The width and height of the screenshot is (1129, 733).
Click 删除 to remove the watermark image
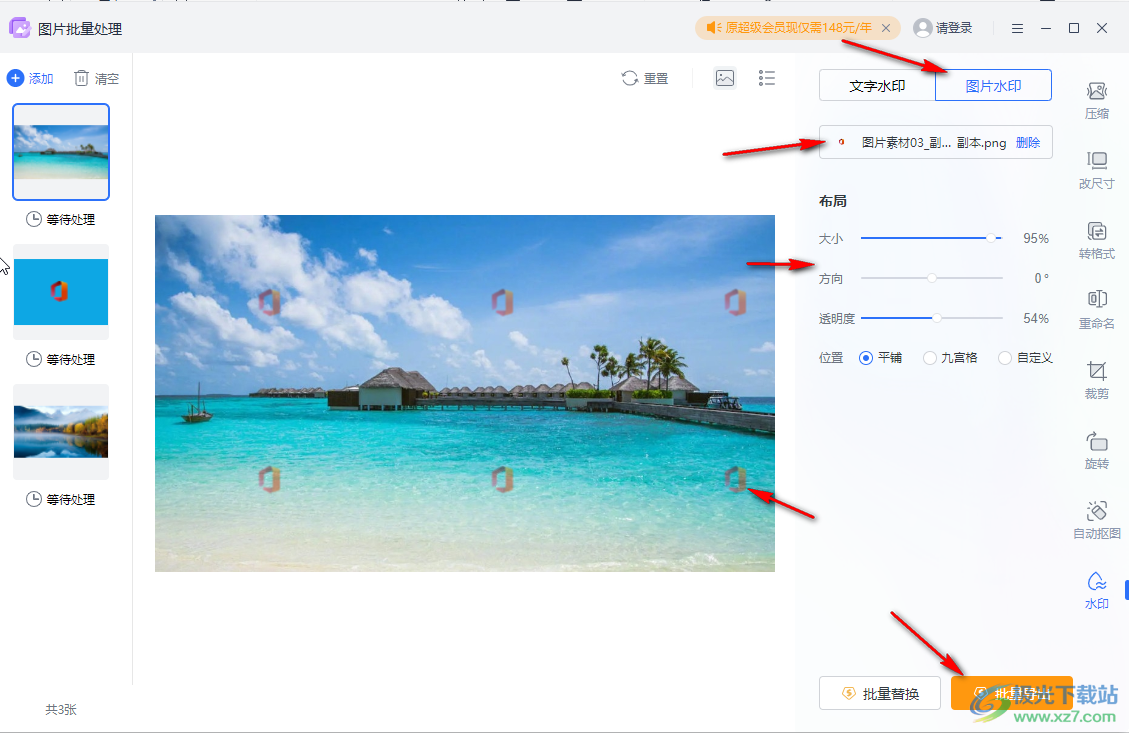[x=1027, y=143]
